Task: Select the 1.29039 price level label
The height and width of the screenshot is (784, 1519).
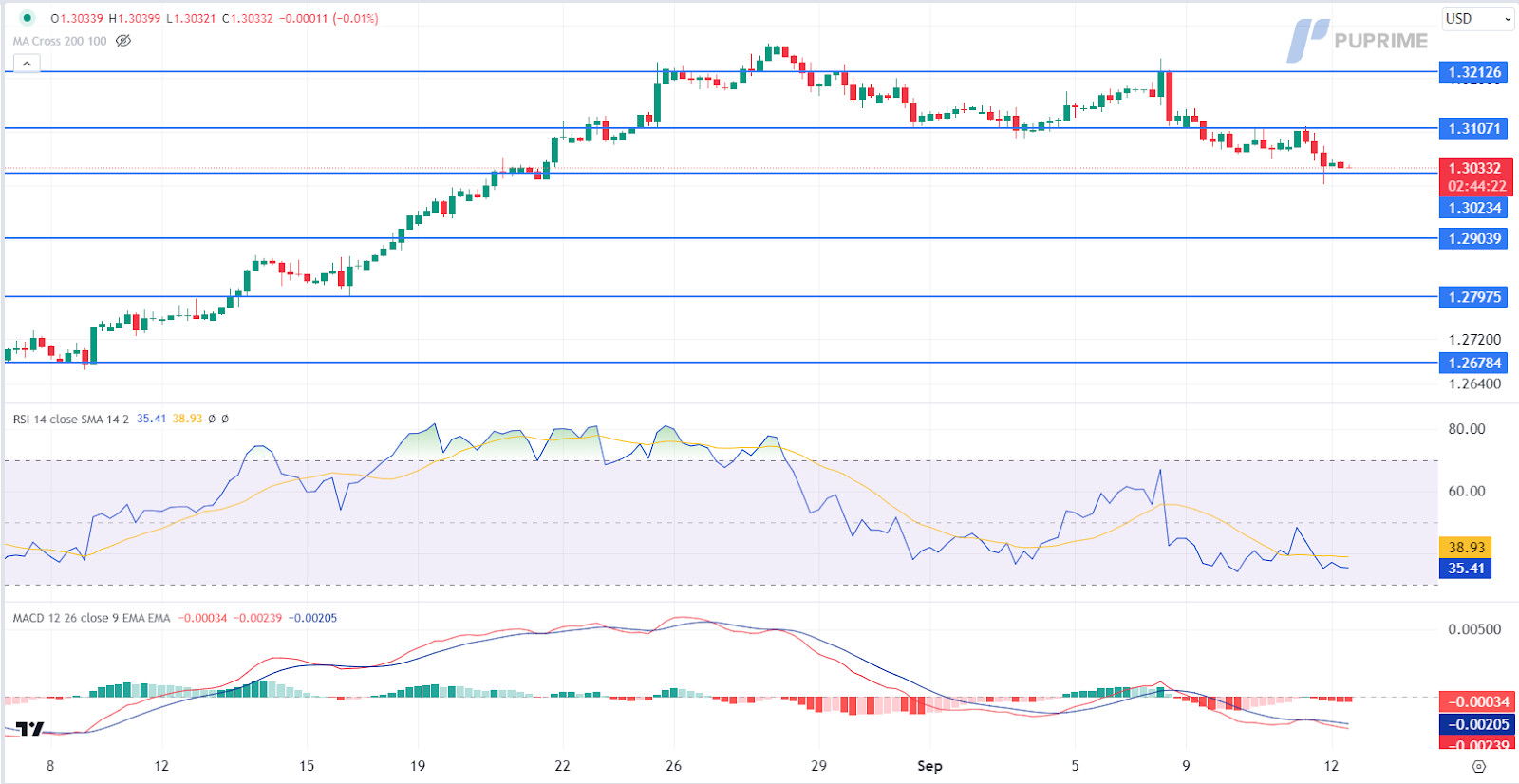Action: [1473, 238]
